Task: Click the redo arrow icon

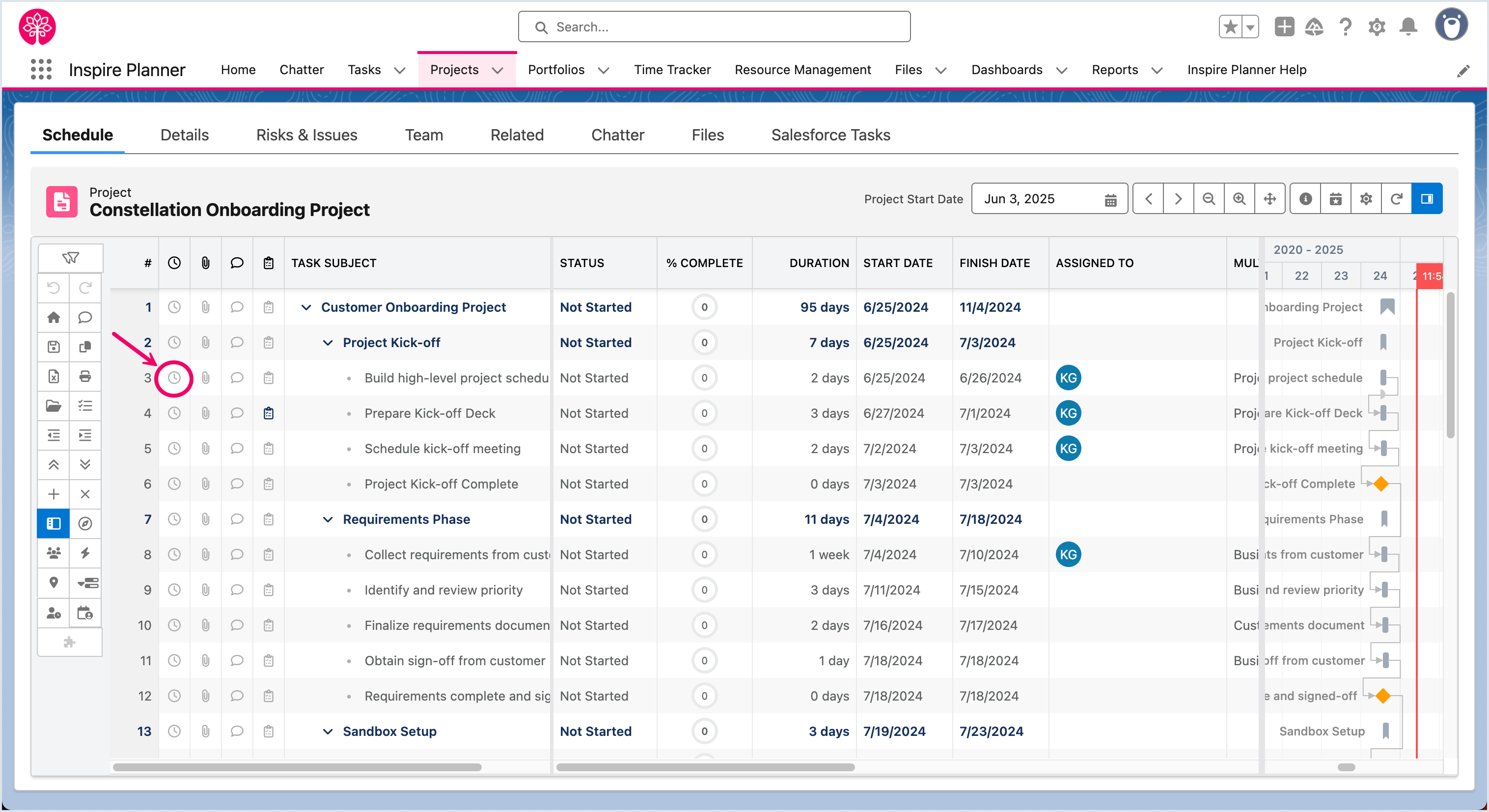Action: pyautogui.click(x=85, y=288)
